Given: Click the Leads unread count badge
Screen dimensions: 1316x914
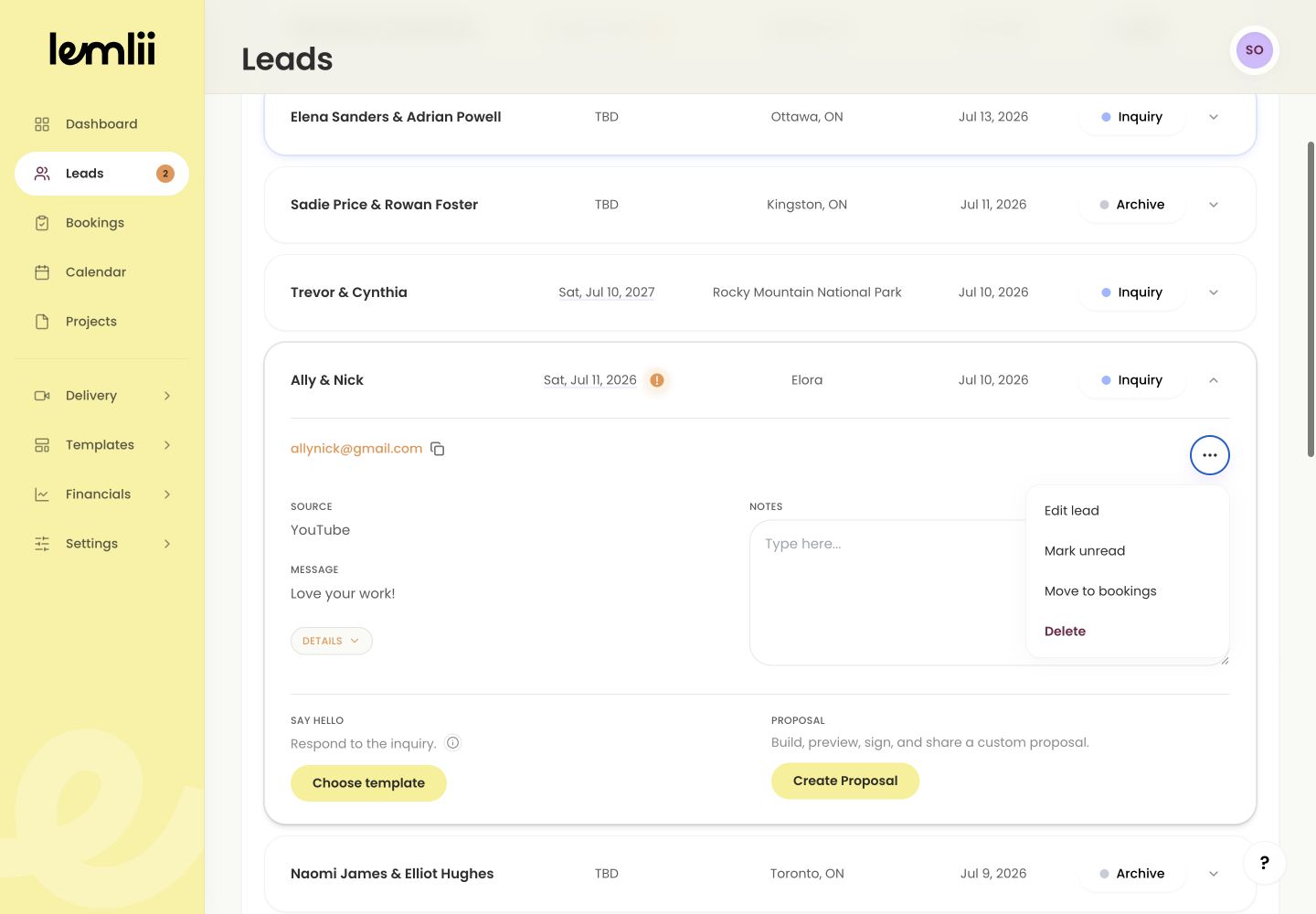Looking at the screenshot, I should click(x=165, y=174).
